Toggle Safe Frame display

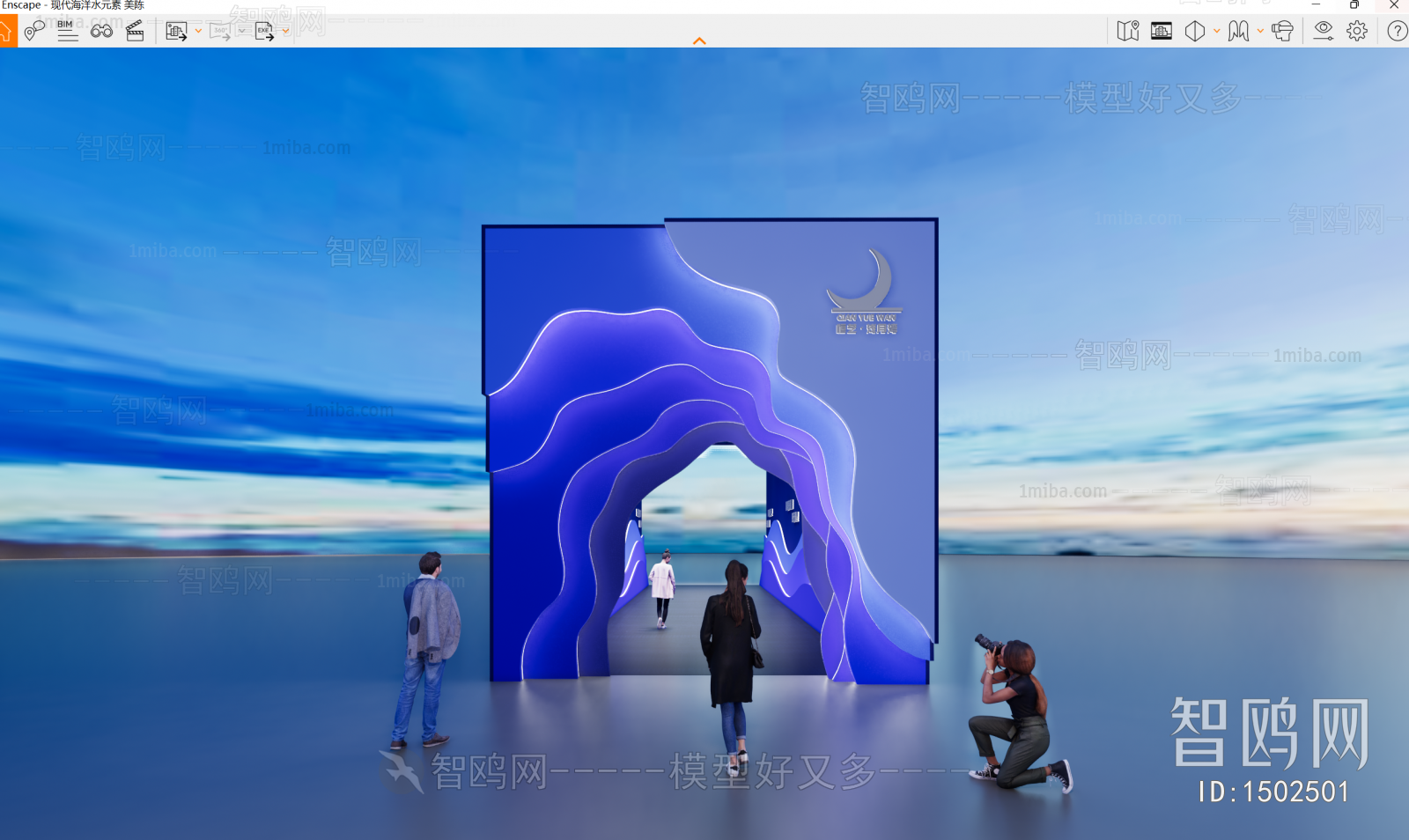pos(1162,31)
